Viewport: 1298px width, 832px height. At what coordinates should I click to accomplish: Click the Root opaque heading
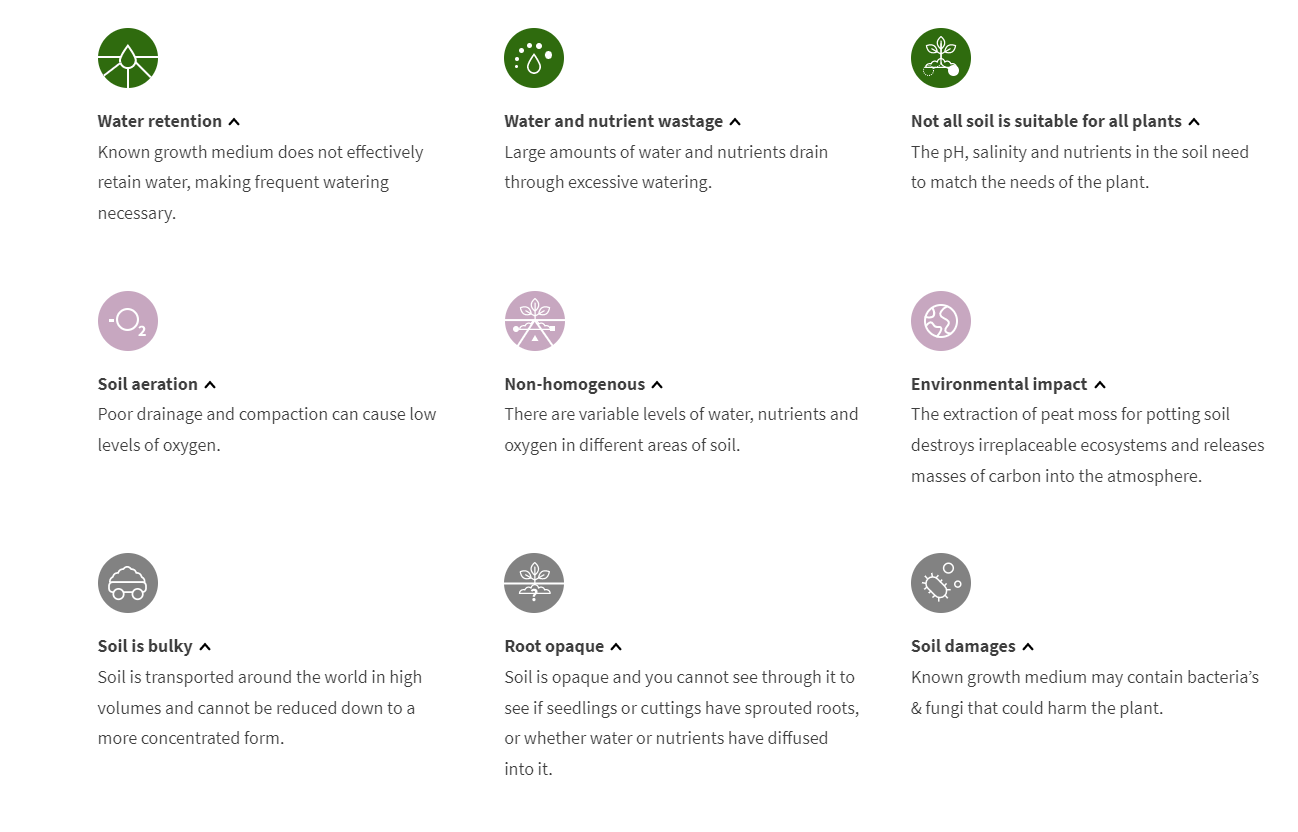pyautogui.click(x=554, y=646)
